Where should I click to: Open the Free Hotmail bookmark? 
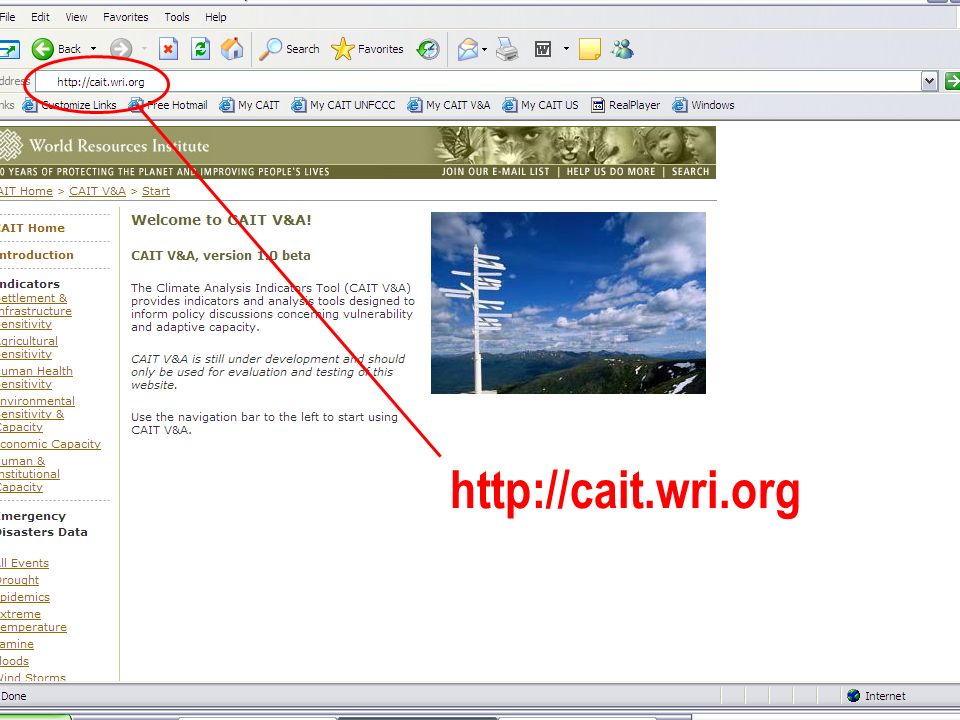[x=168, y=105]
